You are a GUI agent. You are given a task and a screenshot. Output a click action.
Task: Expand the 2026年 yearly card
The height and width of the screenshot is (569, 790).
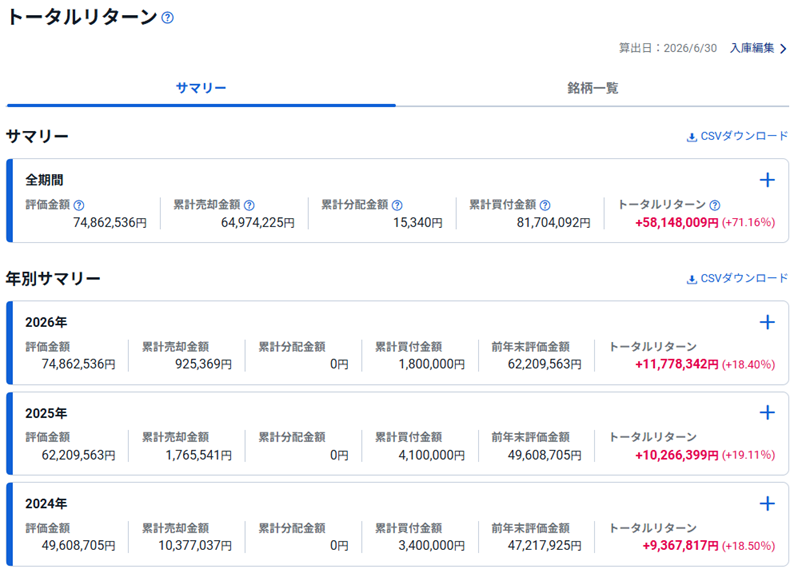click(767, 322)
